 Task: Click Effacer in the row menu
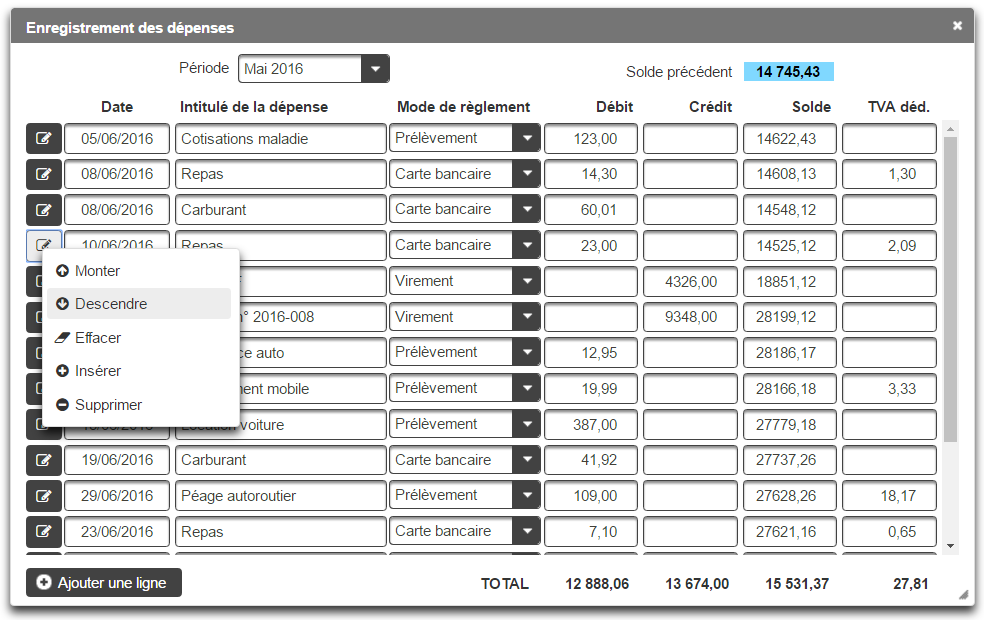(139, 338)
